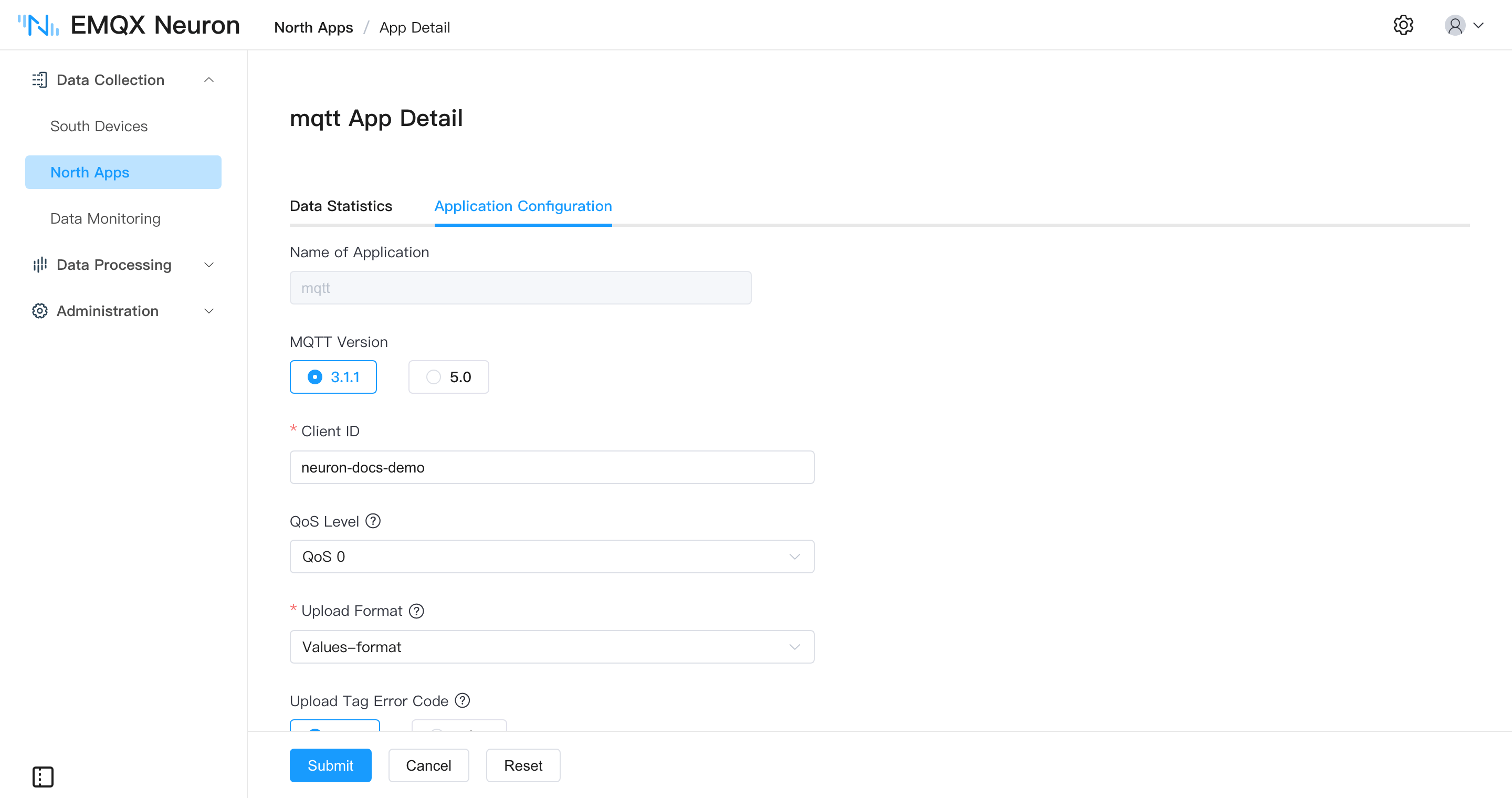Click the sidebar collapse icon at bottom
Screen dimensions: 1512x798
[43, 776]
